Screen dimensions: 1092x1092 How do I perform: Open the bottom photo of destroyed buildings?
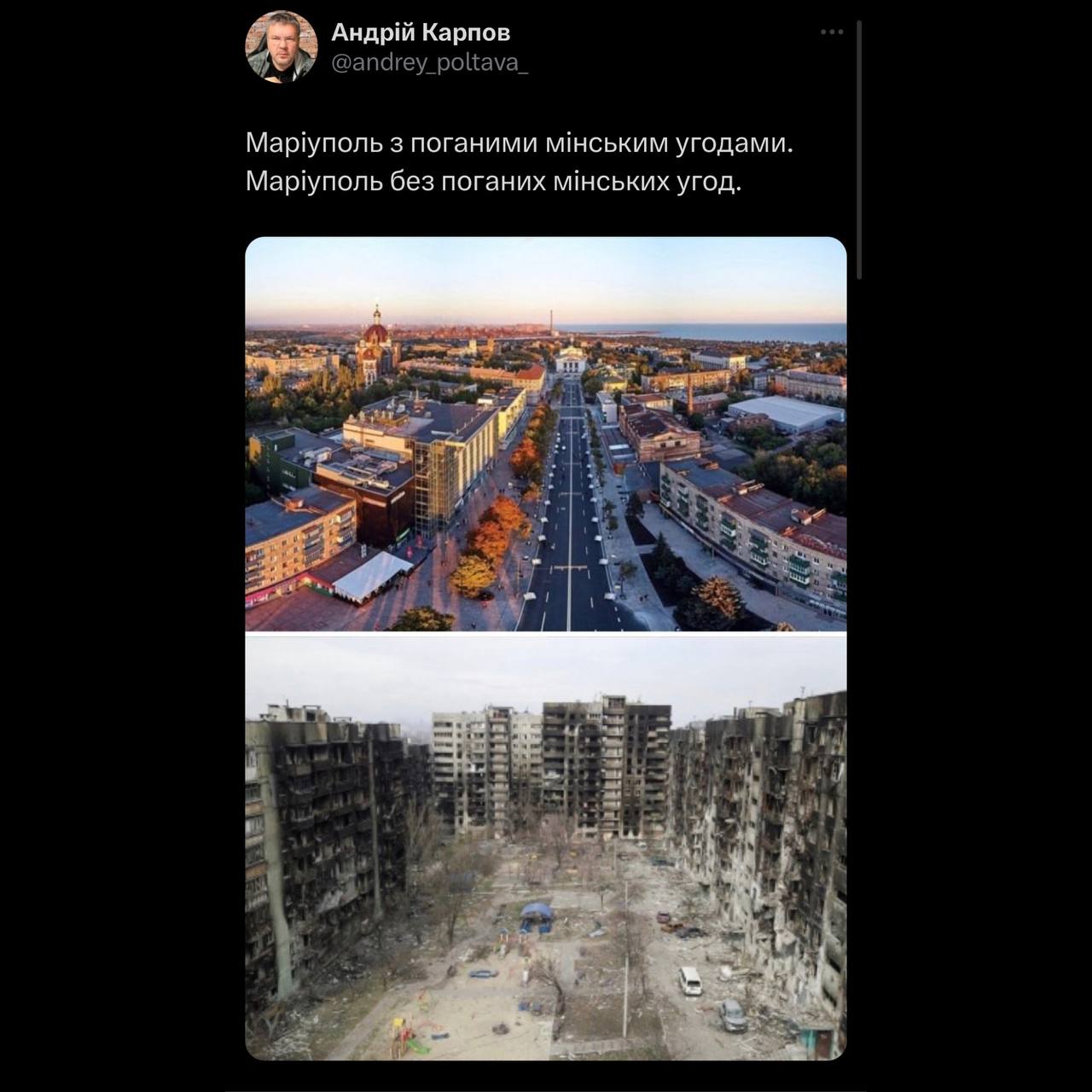click(546, 848)
